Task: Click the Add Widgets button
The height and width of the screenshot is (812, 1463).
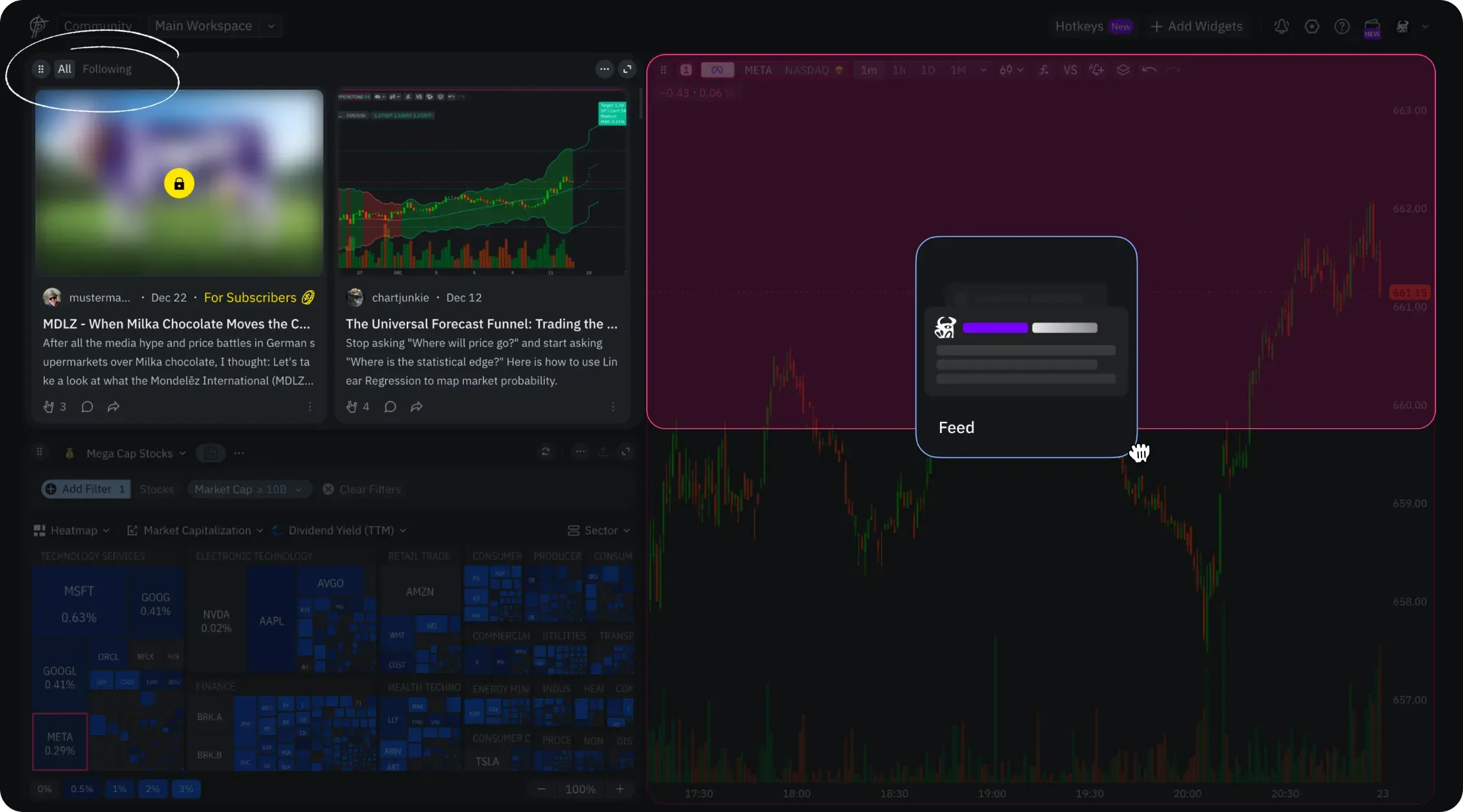Action: (1197, 26)
